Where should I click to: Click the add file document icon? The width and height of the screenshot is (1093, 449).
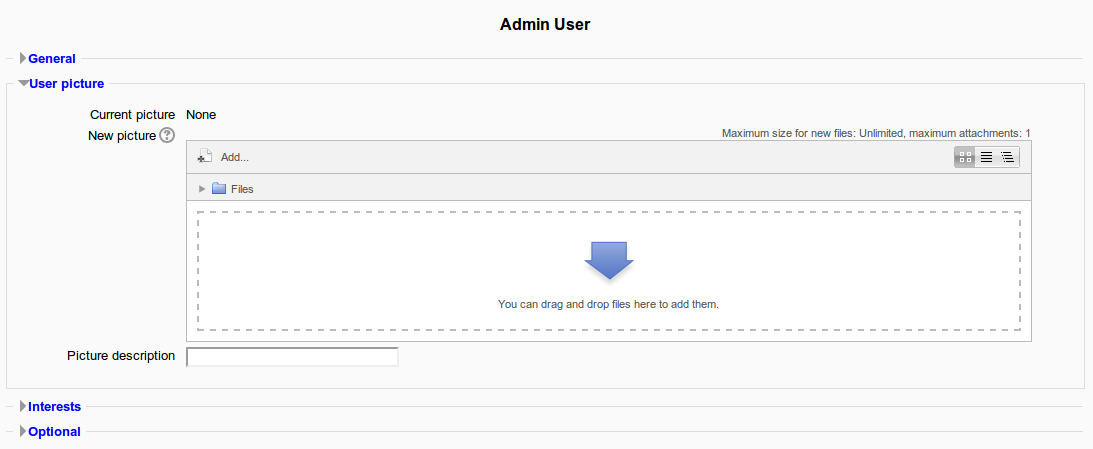click(x=204, y=156)
